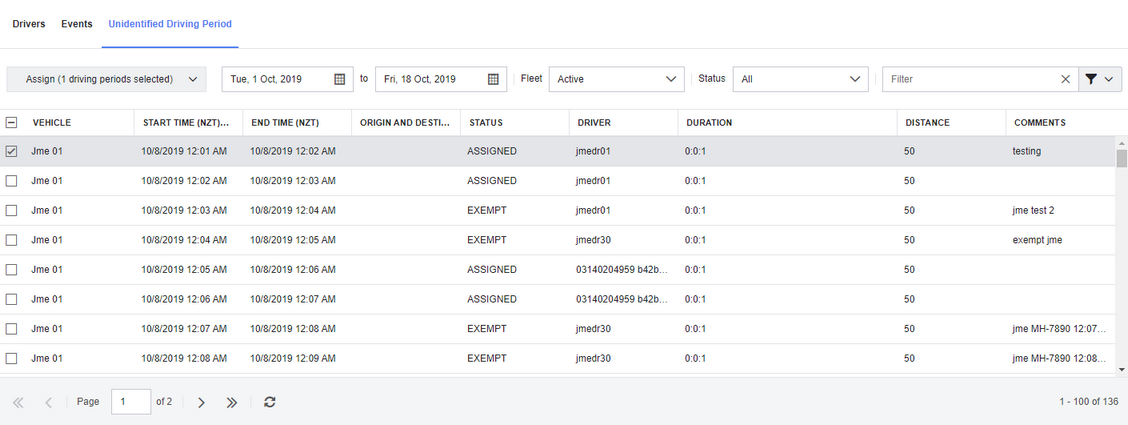
Task: Sort by the DURATION column header
Action: [709, 123]
